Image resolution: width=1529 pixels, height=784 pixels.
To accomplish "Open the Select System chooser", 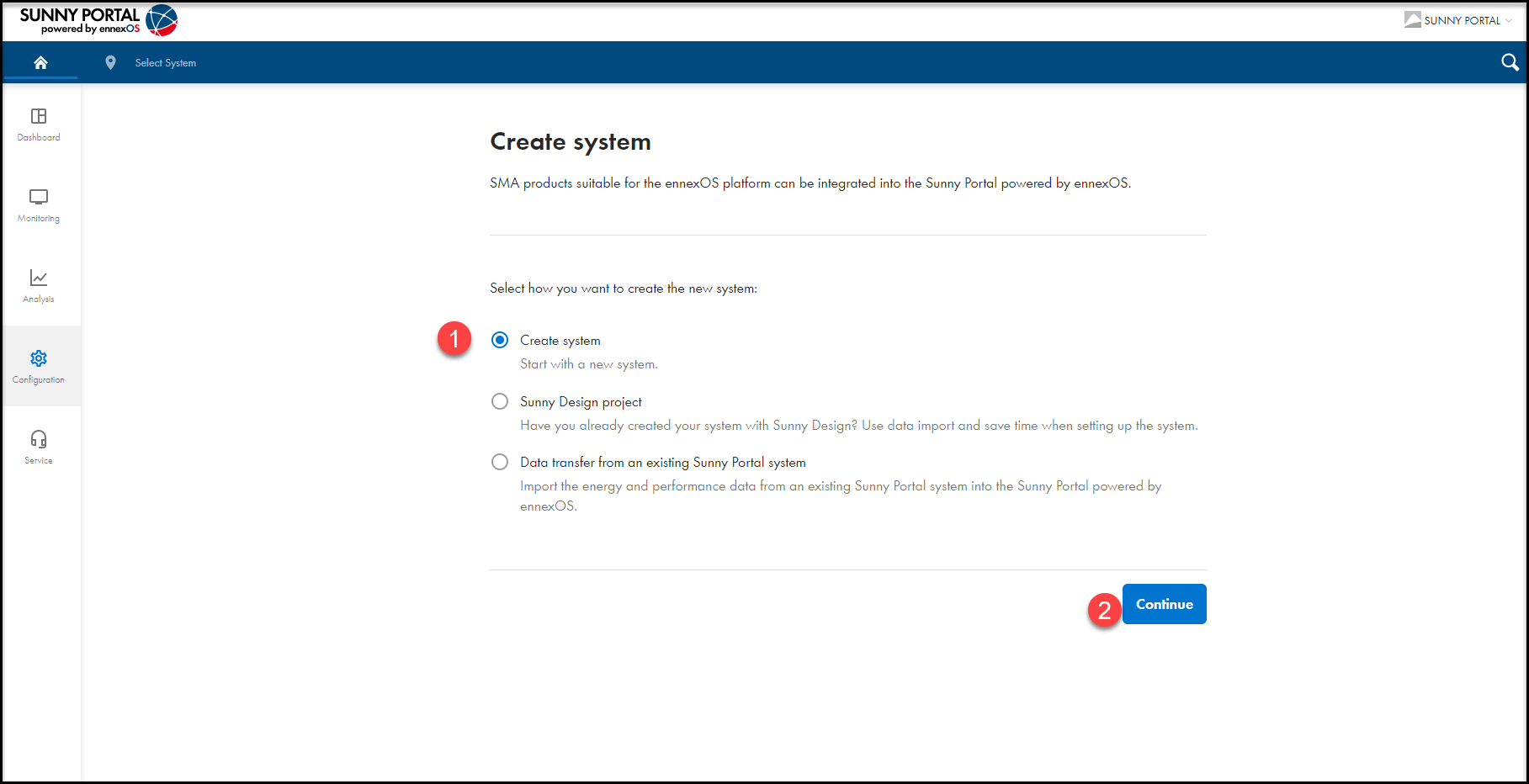I will pos(166,63).
